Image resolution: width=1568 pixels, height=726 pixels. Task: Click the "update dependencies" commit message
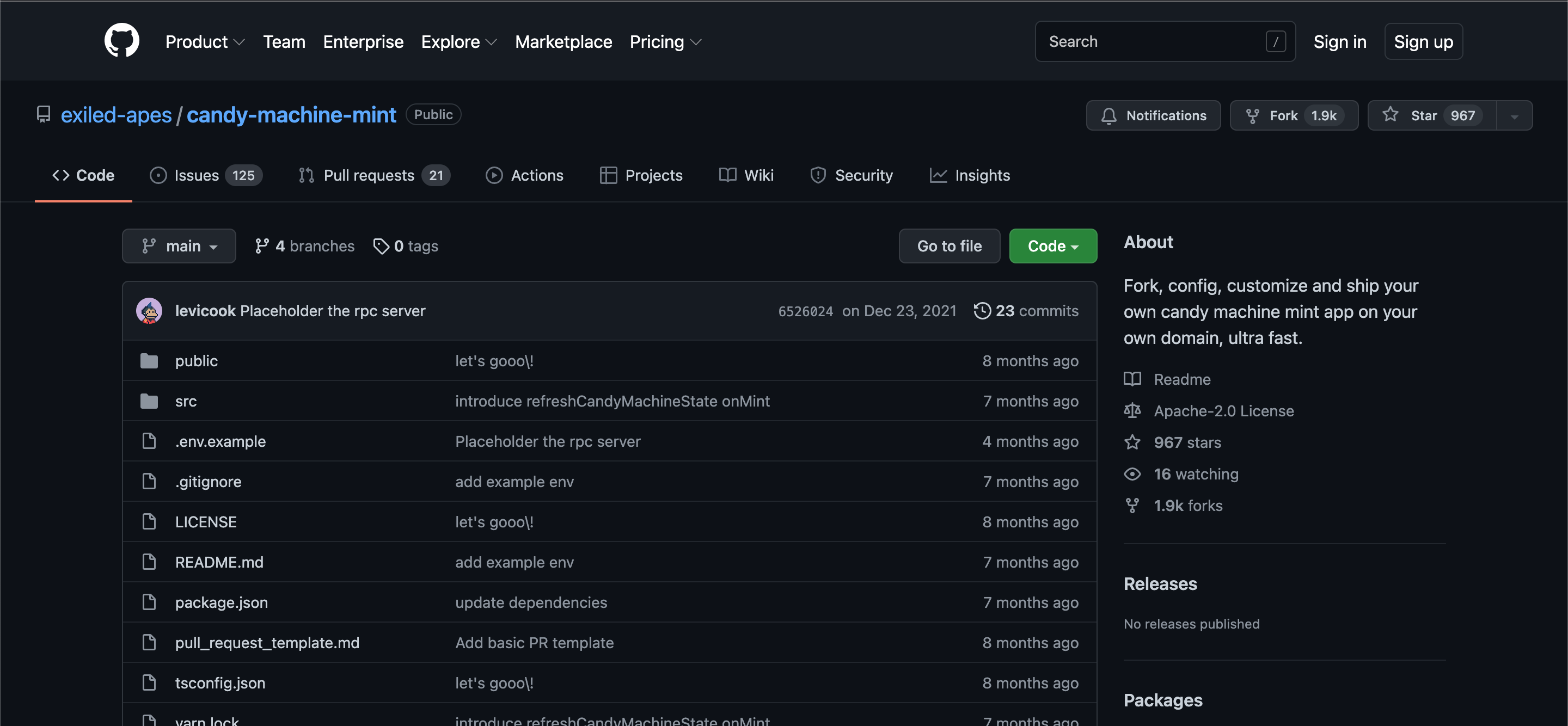pos(531,602)
